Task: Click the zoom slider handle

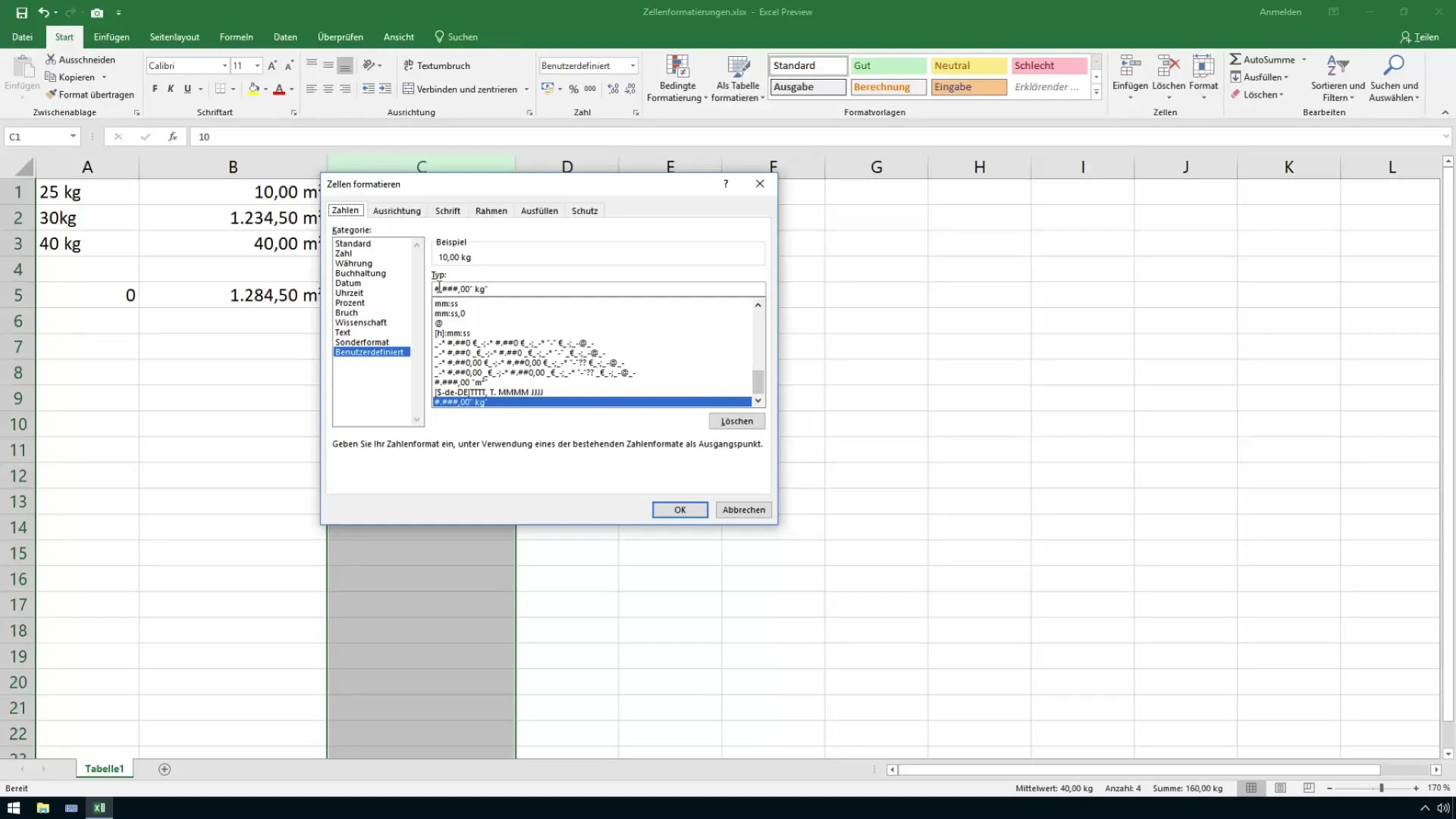Action: tap(1381, 788)
